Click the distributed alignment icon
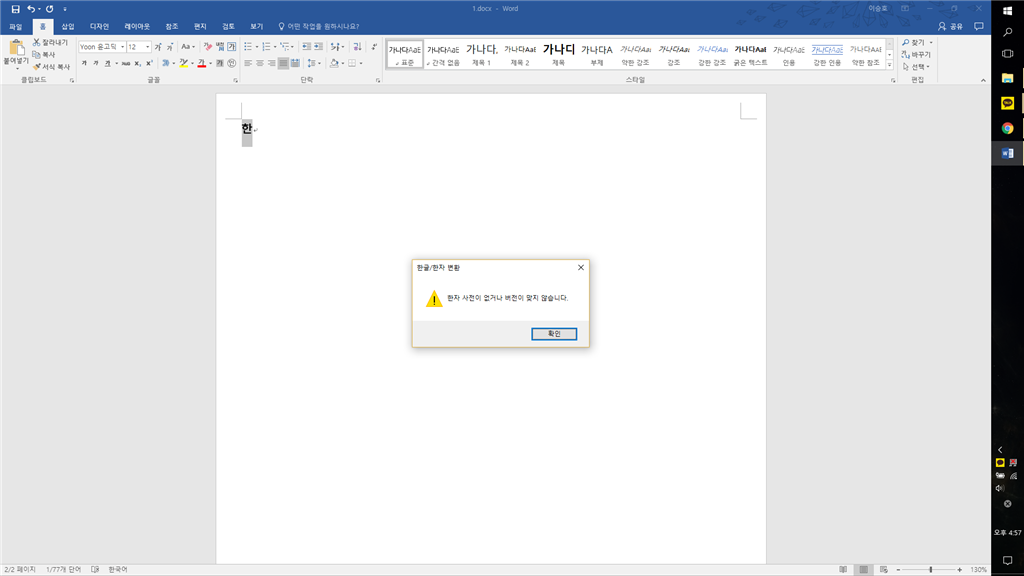Screen dimensions: 1024x576 295,63
